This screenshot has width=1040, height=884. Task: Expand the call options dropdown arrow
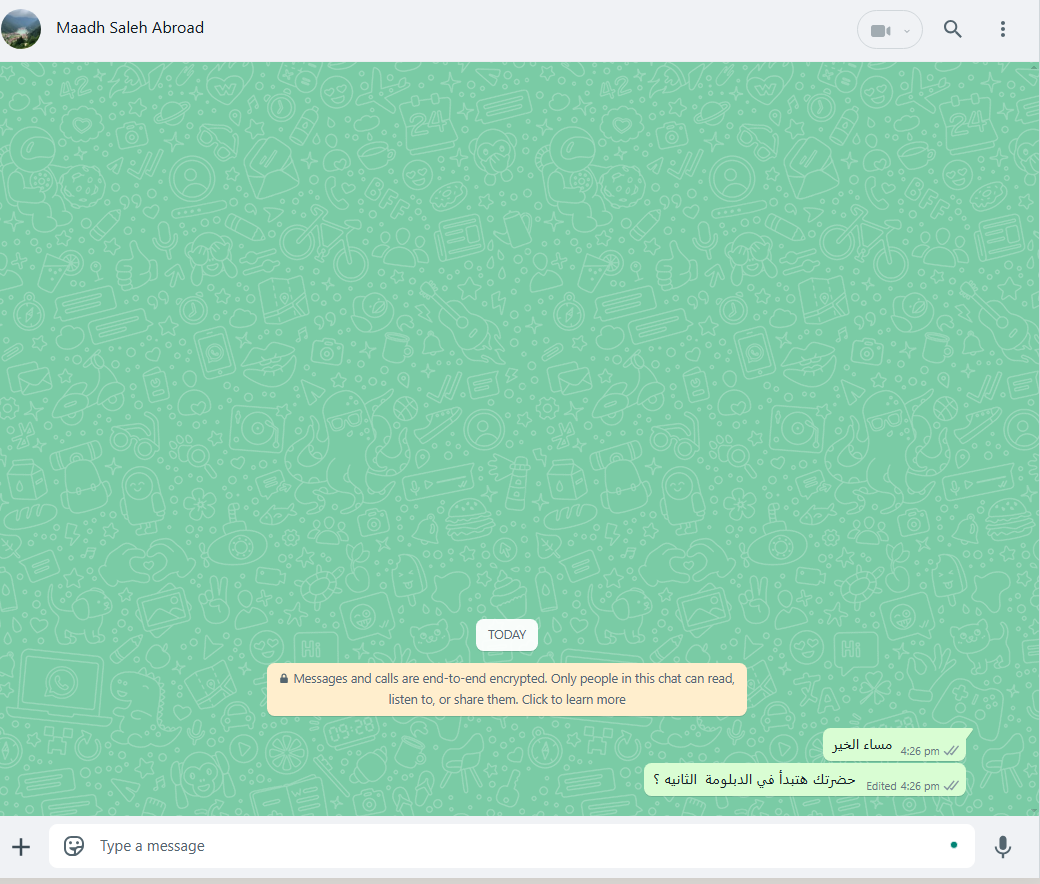(907, 31)
